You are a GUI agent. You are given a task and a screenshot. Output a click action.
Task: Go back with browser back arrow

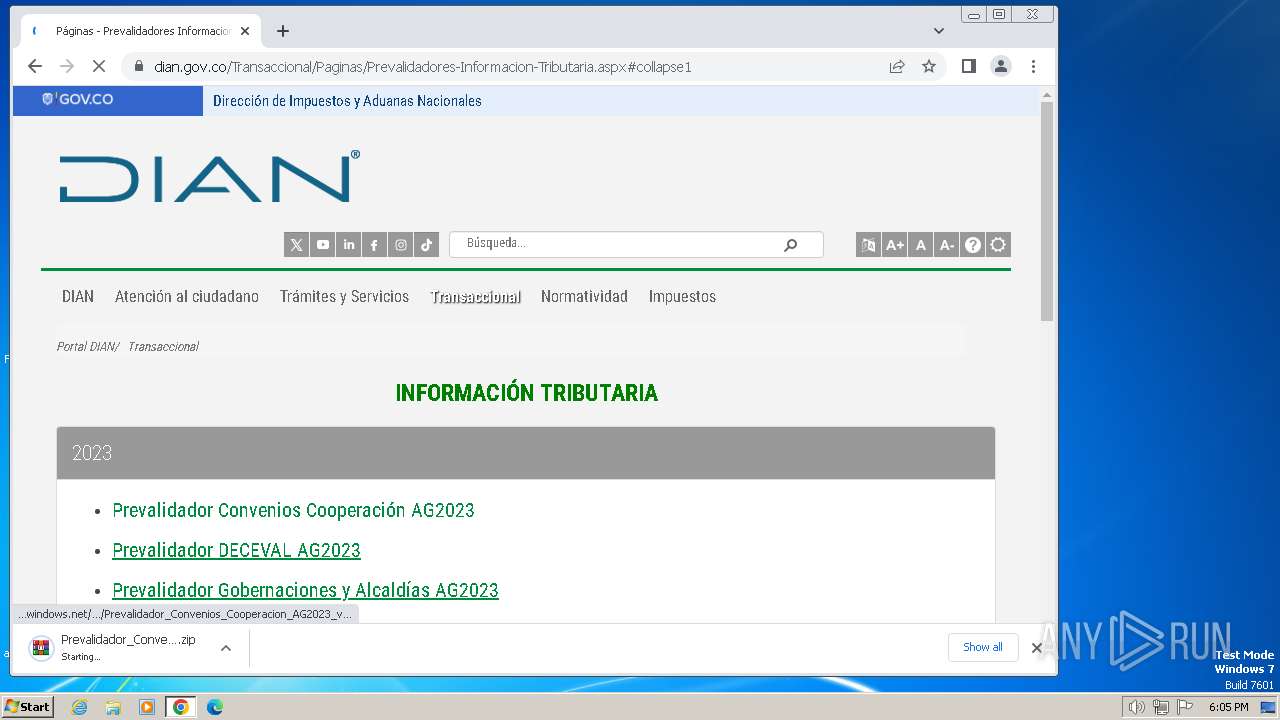coord(35,66)
